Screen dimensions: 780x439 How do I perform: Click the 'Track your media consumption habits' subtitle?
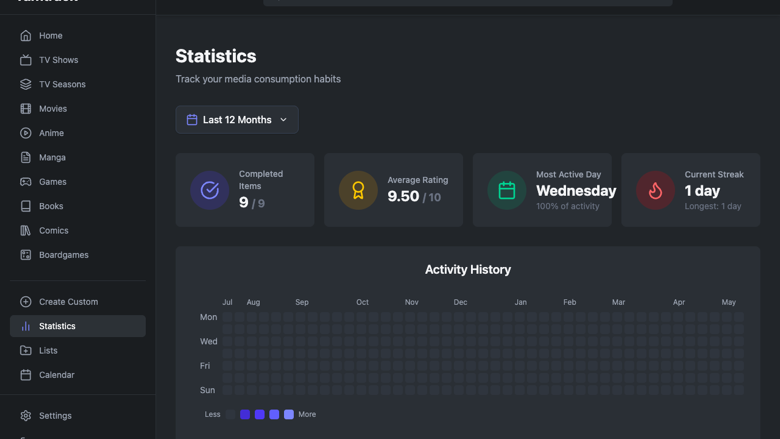258,79
